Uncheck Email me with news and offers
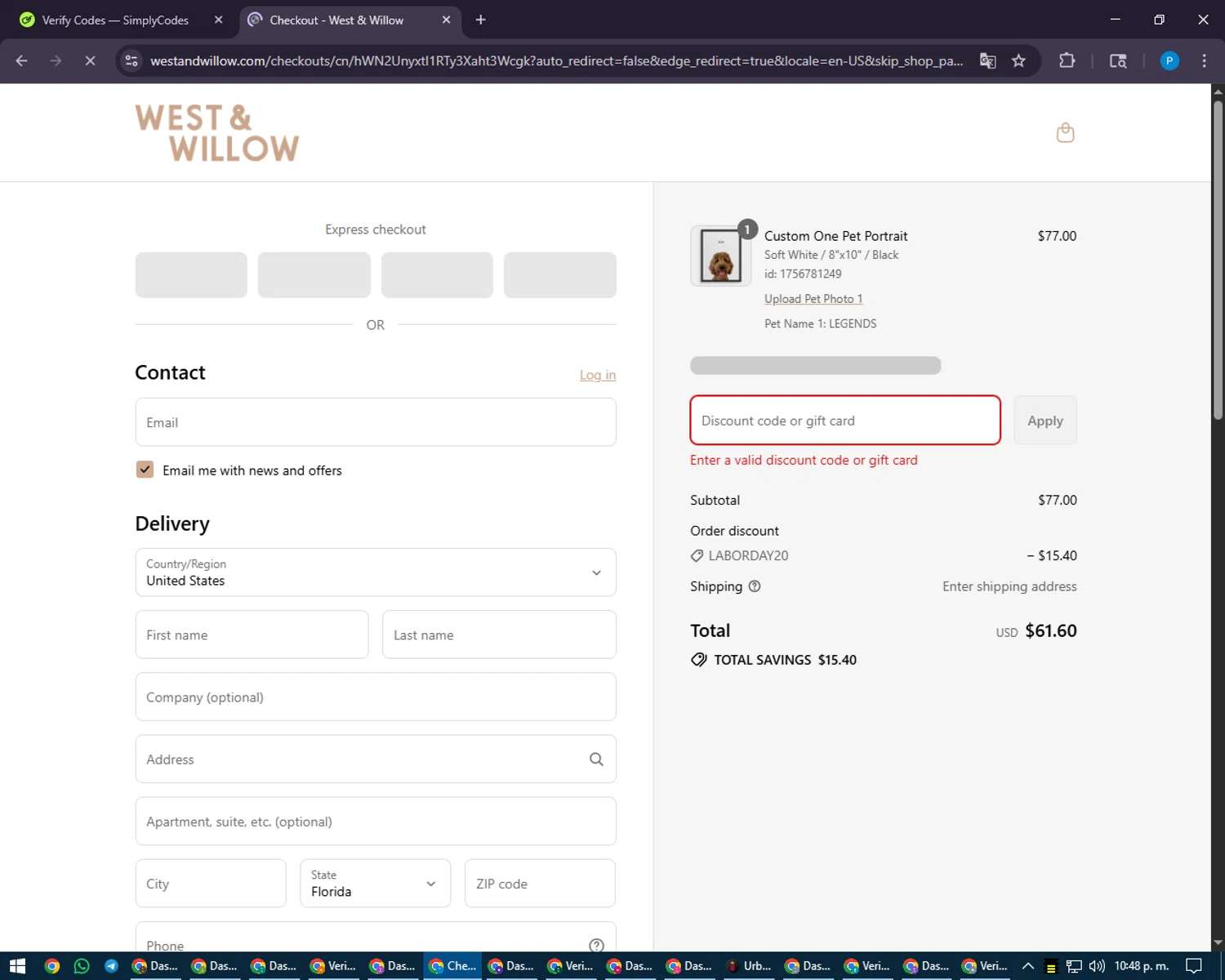This screenshot has width=1225, height=980. pyautogui.click(x=145, y=470)
